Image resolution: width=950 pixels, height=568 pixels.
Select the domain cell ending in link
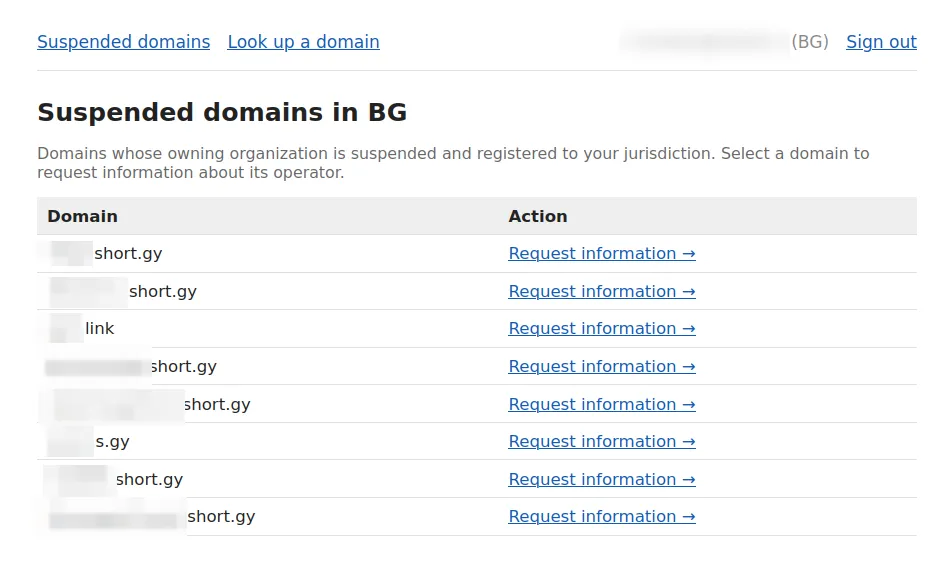(x=267, y=329)
